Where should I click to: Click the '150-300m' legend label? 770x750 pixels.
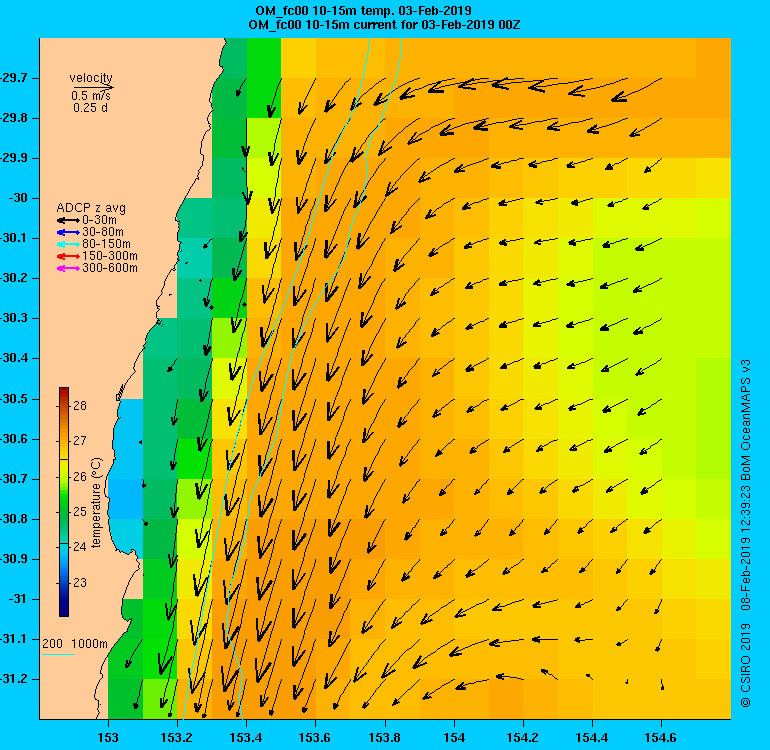[110, 256]
